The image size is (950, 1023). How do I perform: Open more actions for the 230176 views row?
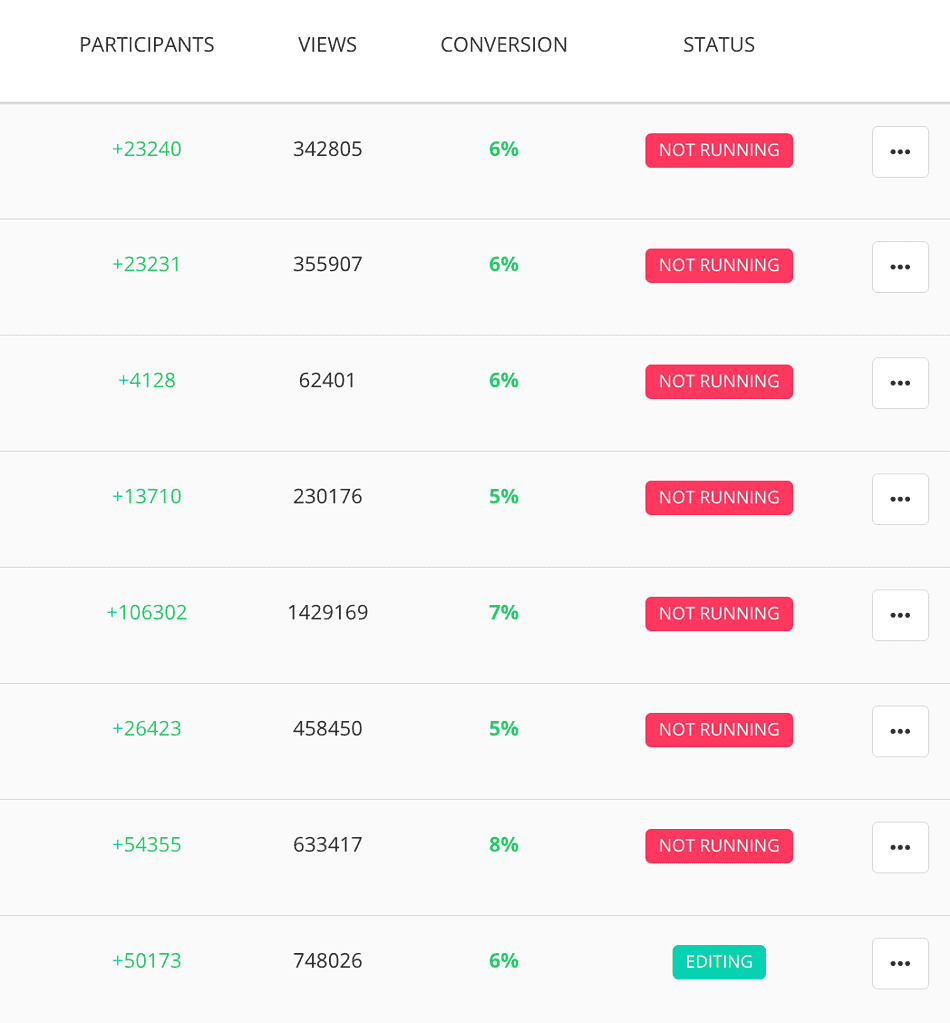(900, 499)
